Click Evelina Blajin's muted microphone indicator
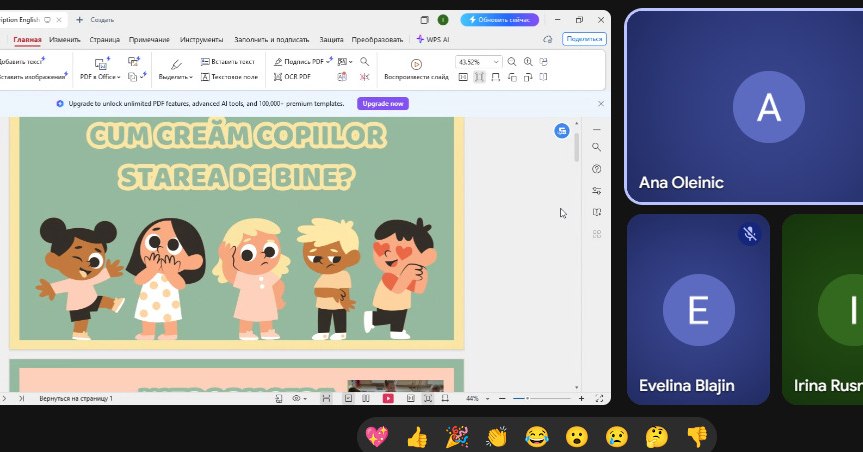The image size is (863, 452). point(750,234)
